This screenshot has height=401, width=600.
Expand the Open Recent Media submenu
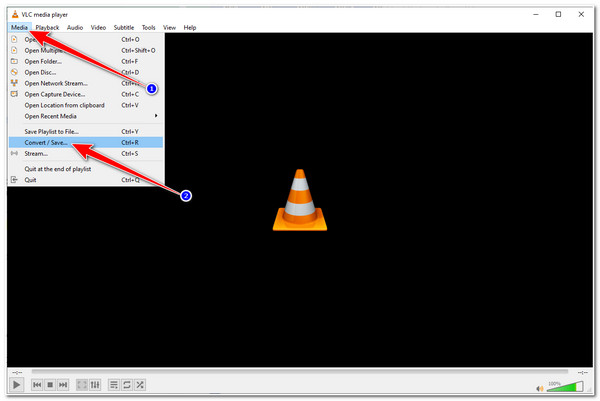coord(86,116)
